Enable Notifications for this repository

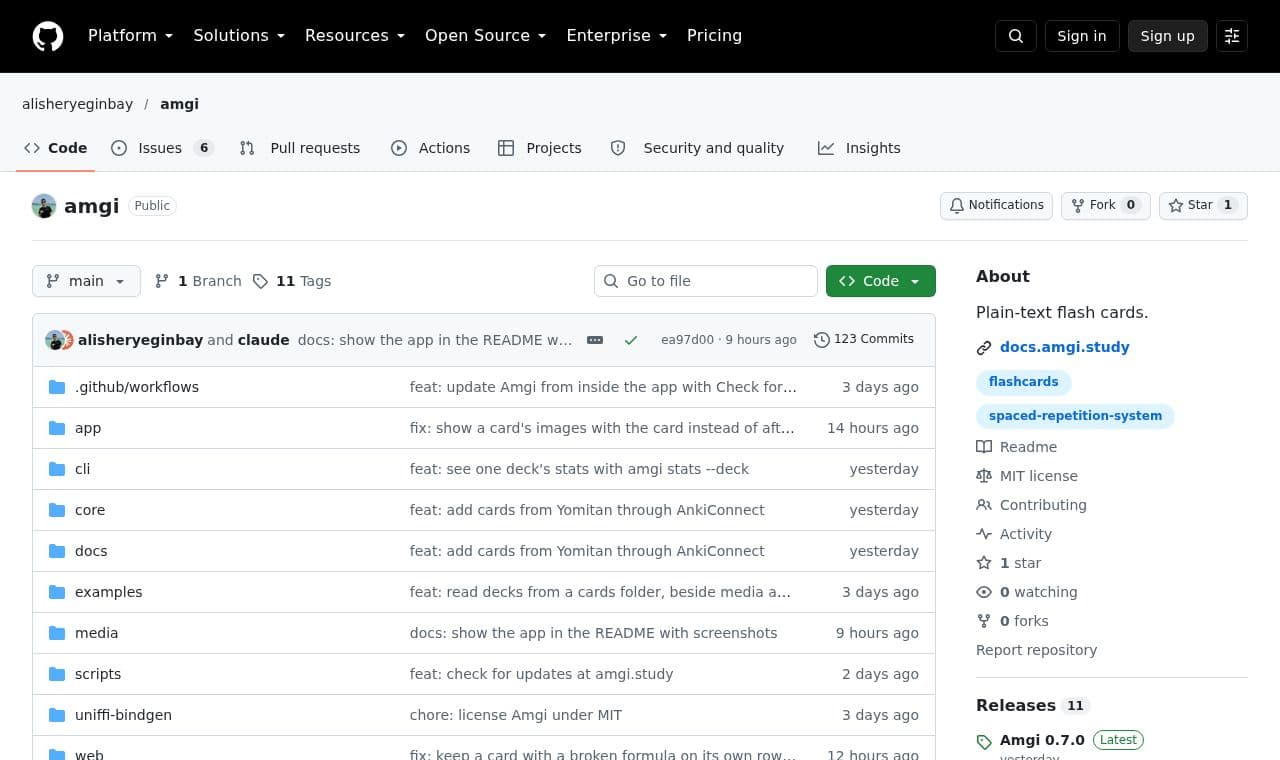(x=996, y=205)
